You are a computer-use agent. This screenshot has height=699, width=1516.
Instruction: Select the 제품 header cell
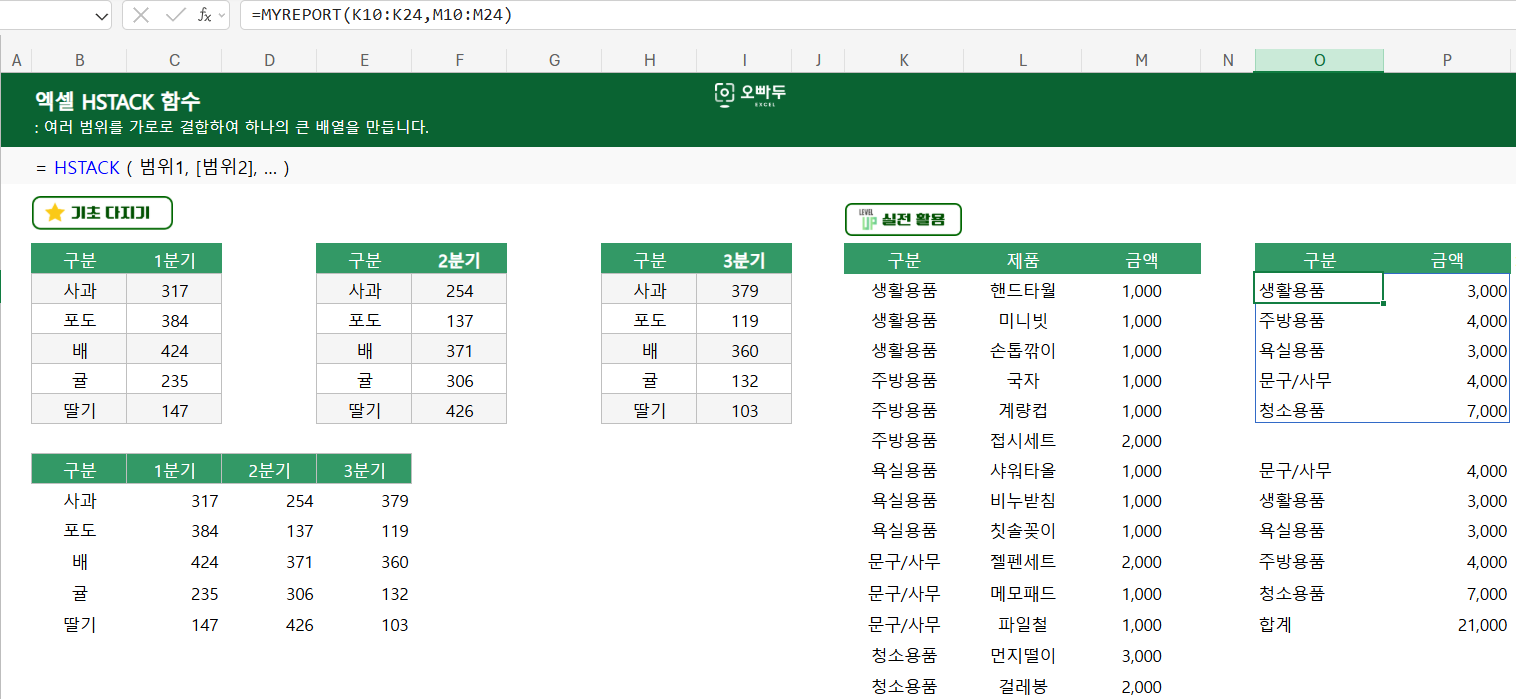point(1023,261)
